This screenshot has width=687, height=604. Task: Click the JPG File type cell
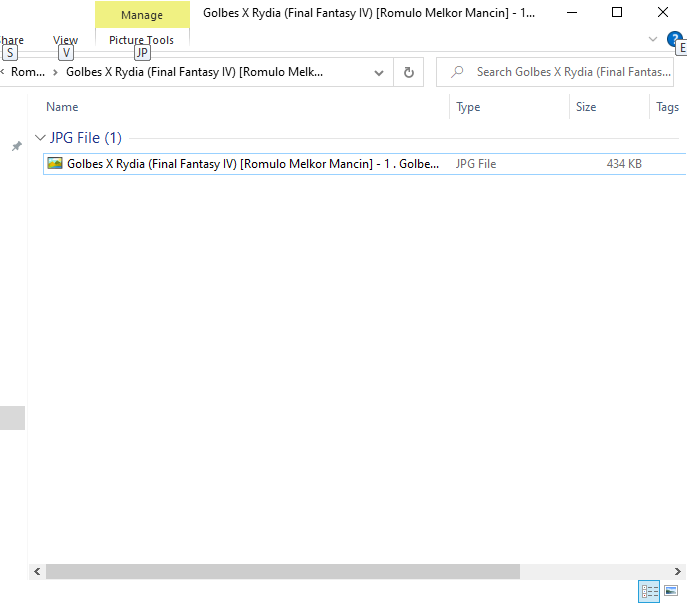pos(475,164)
